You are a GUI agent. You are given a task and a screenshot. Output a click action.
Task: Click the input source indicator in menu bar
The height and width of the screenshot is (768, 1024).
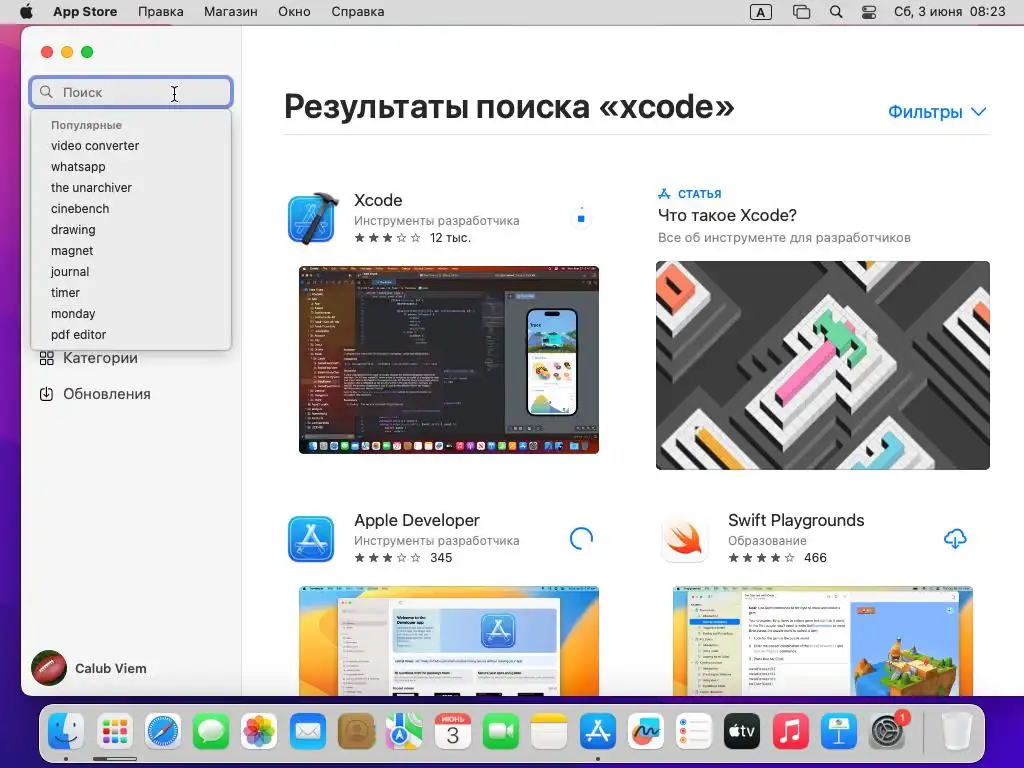click(761, 12)
